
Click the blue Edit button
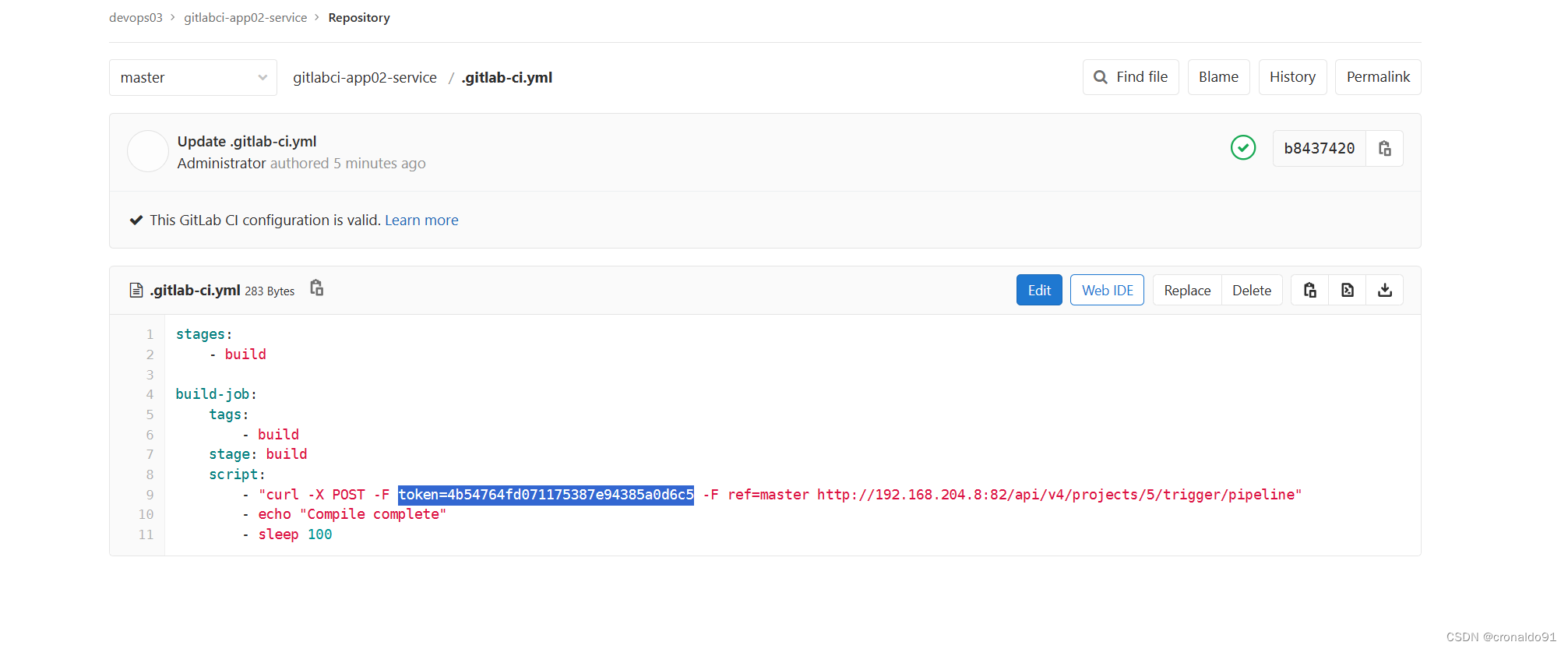(x=1039, y=290)
